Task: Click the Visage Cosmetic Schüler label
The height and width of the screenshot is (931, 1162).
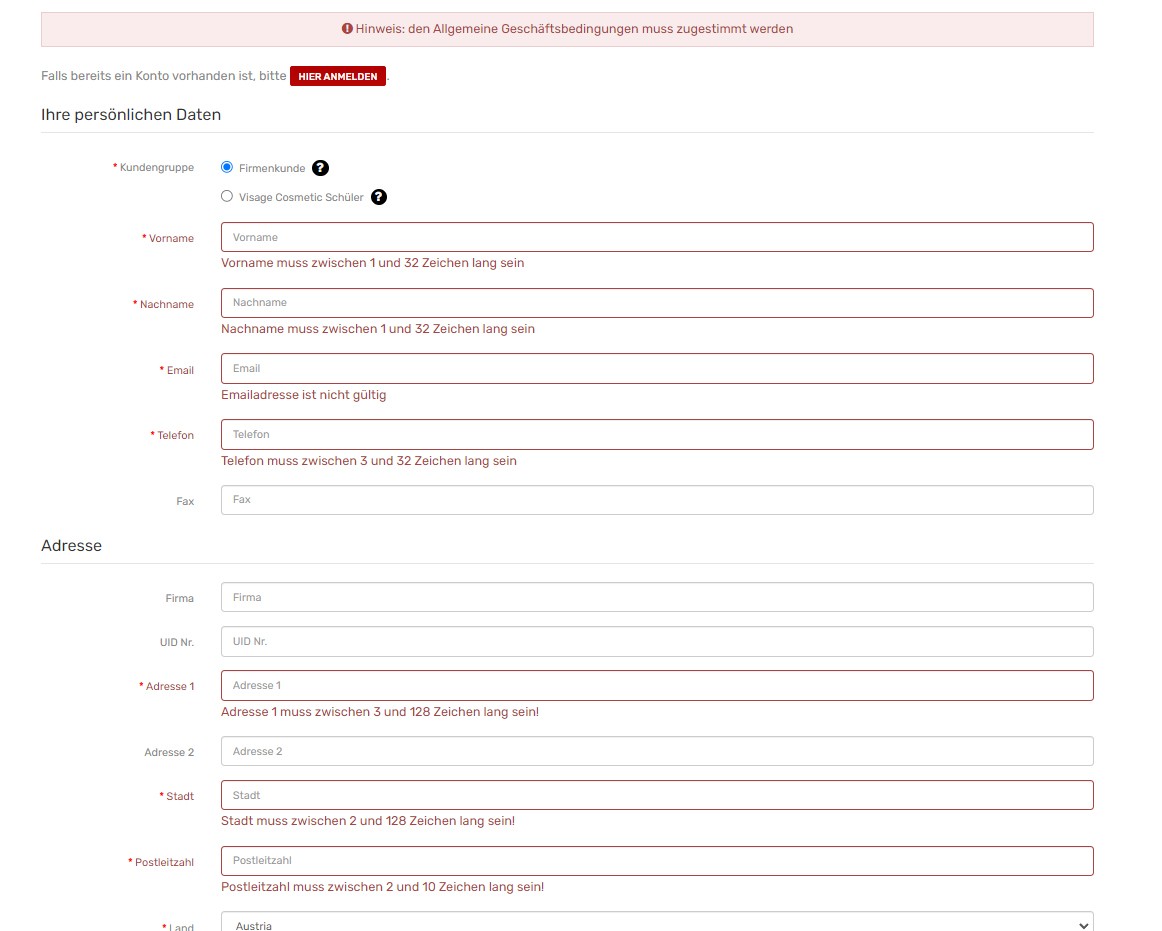Action: coord(301,198)
